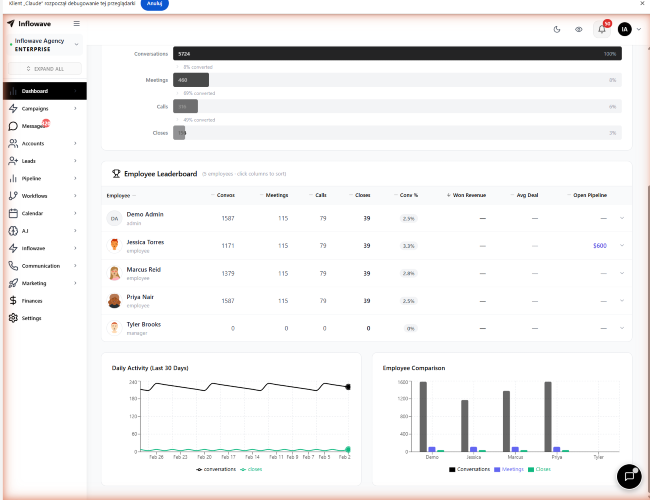Image resolution: width=650 pixels, height=500 pixels.
Task: Open the IA user avatar menu
Action: click(625, 29)
